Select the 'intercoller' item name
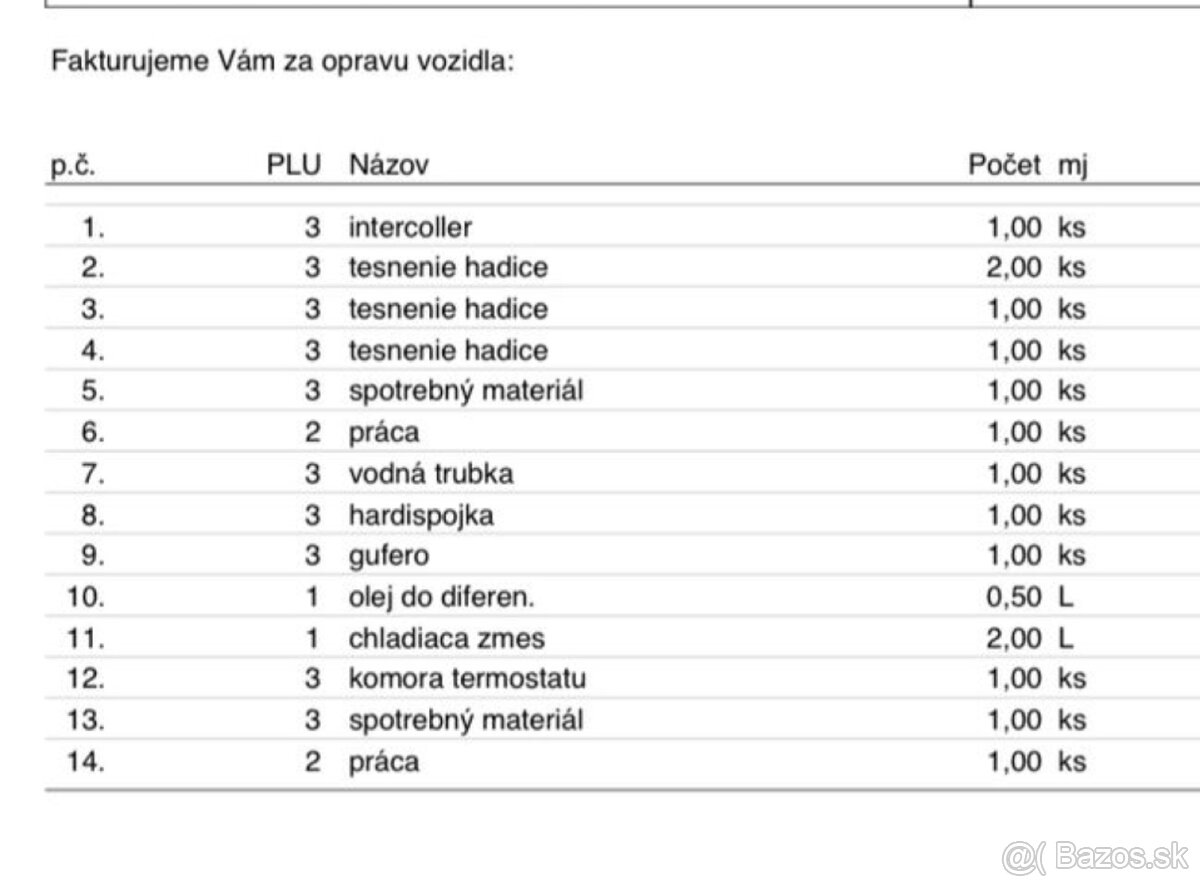This screenshot has height=886, width=1200. (x=410, y=227)
